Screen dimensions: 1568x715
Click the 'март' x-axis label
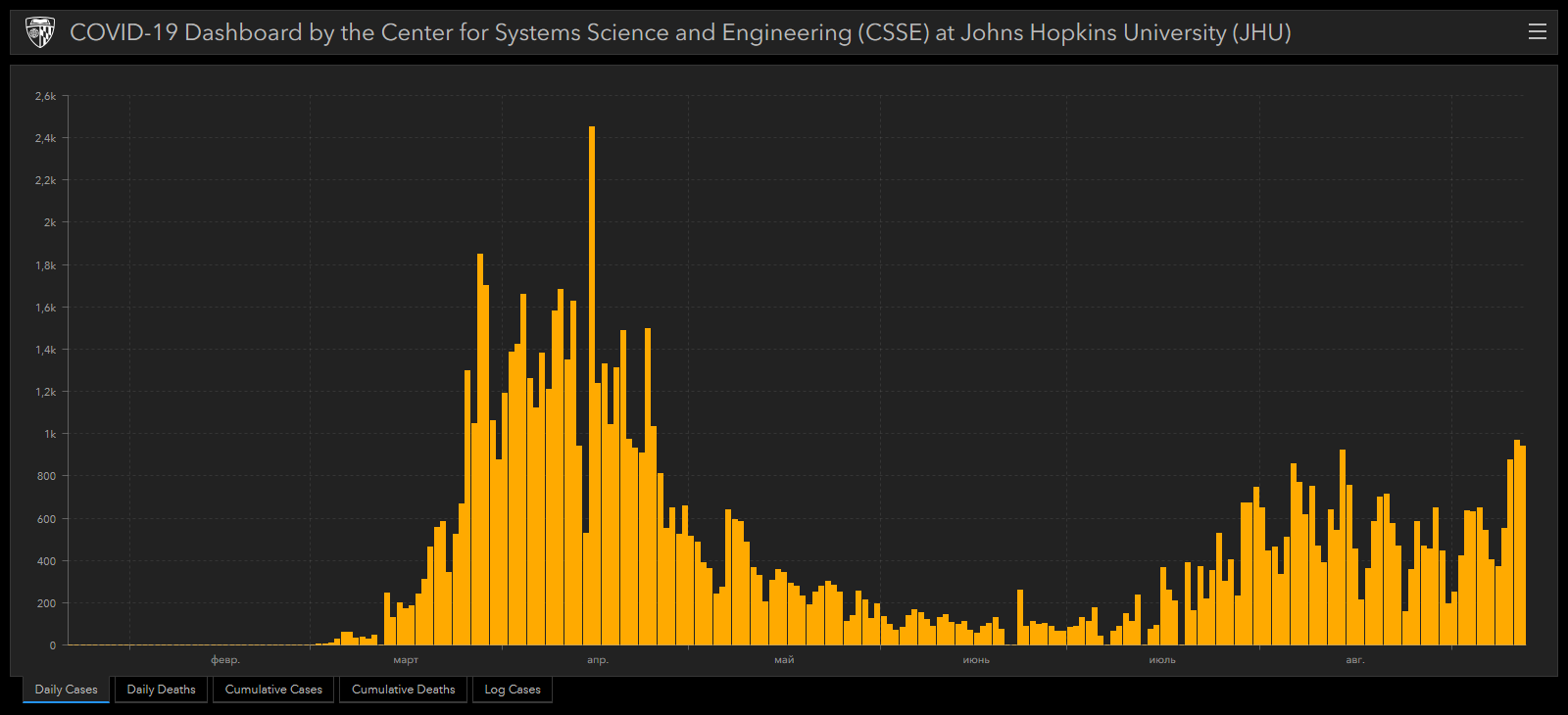[x=406, y=660]
